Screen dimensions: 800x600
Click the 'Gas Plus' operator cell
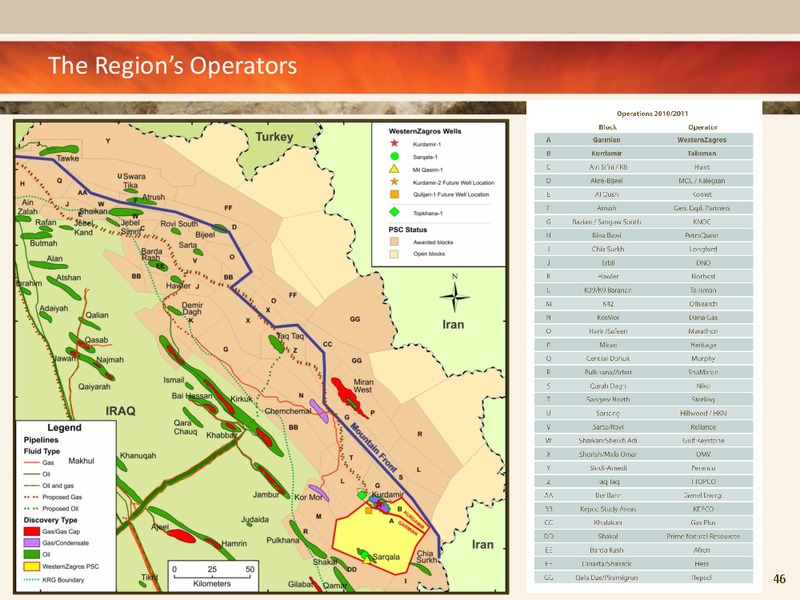pyautogui.click(x=702, y=522)
